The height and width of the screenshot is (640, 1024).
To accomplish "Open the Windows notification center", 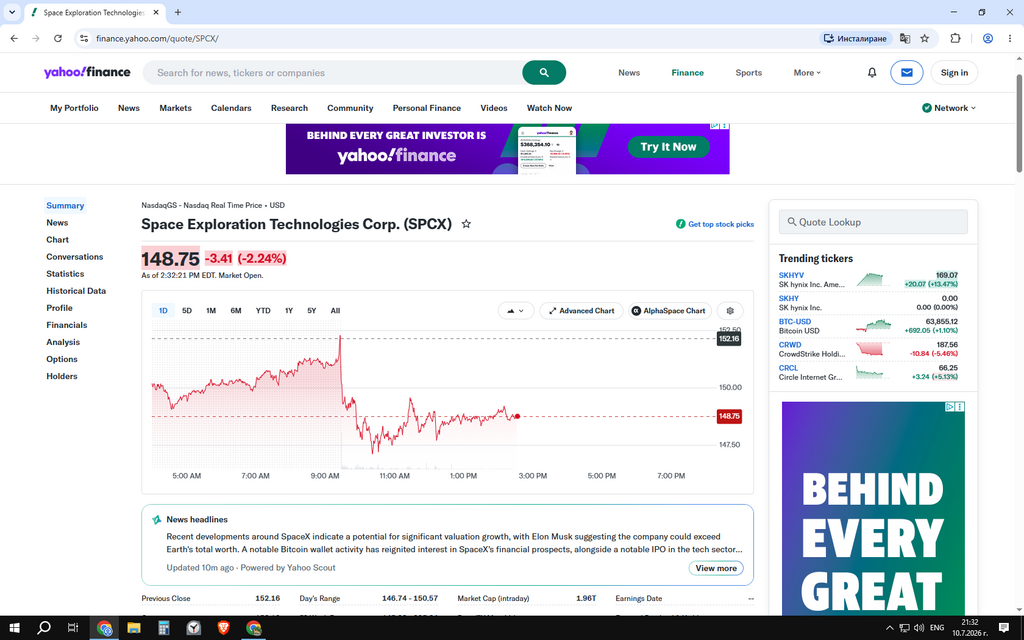I will tap(1004, 628).
